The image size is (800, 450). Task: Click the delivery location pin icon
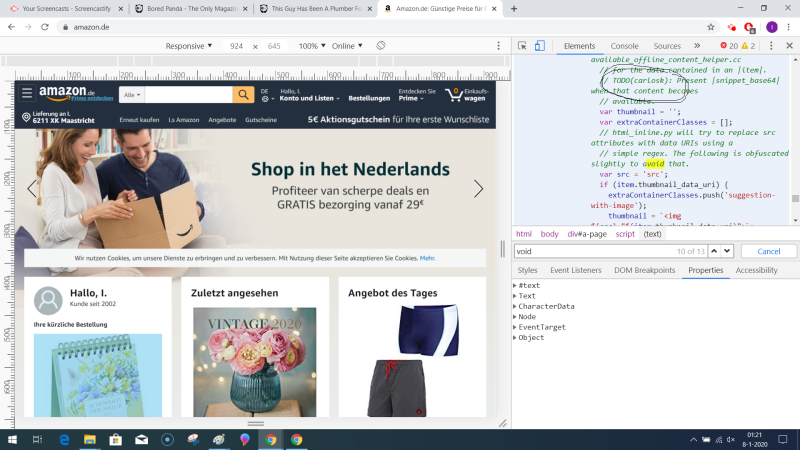[x=26, y=117]
